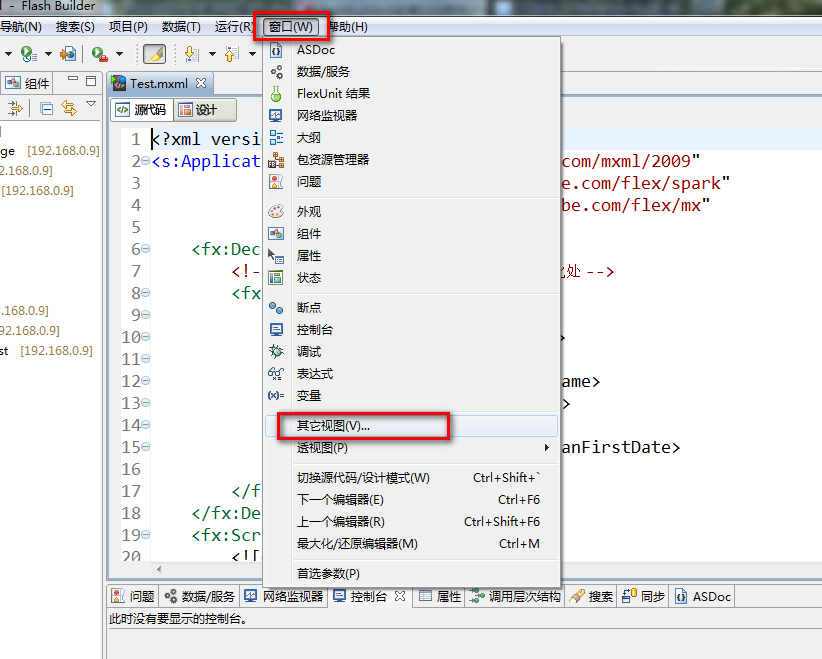The image size is (822, 659).
Task: Open the 运行(R) menu
Action: point(234,27)
